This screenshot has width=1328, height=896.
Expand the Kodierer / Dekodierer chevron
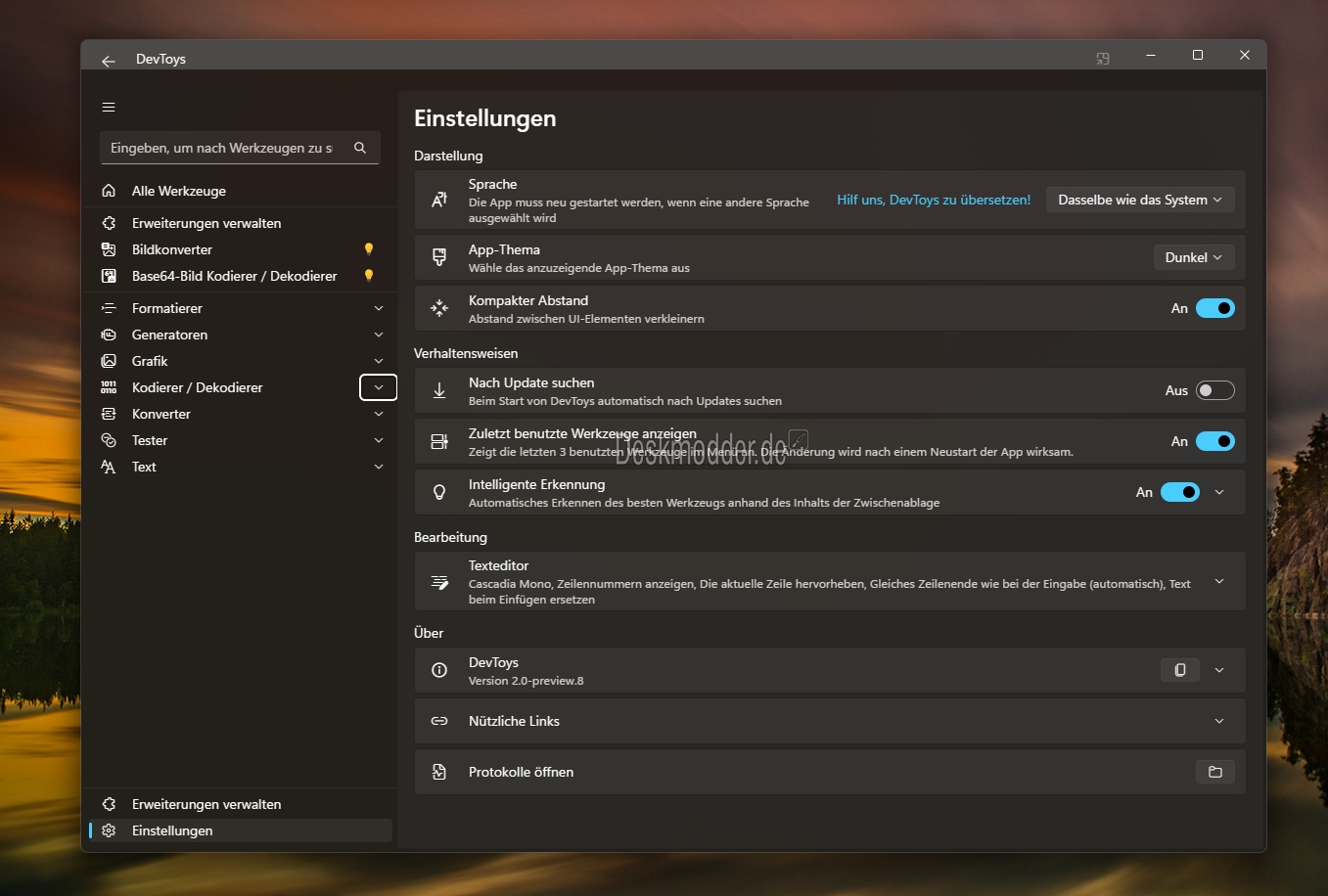(x=379, y=387)
